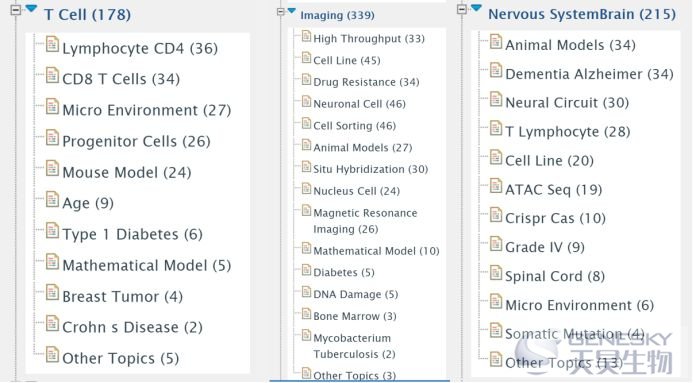Image resolution: width=693 pixels, height=383 pixels.
Task: Click the document icon next to Dementia Alzheimer
Action: (496, 70)
